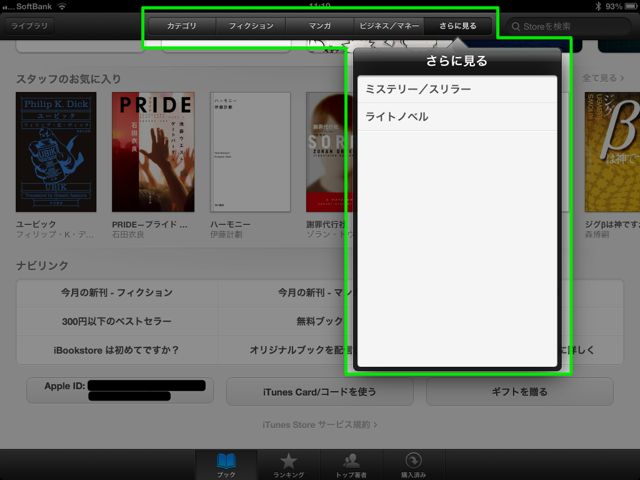
Task: Select the カテゴリ tab
Action: [x=182, y=26]
